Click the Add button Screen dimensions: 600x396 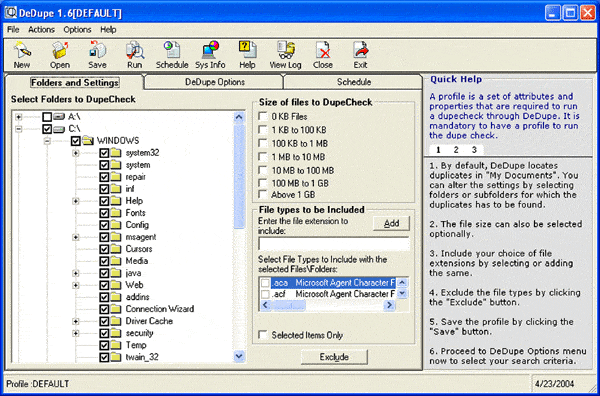coord(391,223)
